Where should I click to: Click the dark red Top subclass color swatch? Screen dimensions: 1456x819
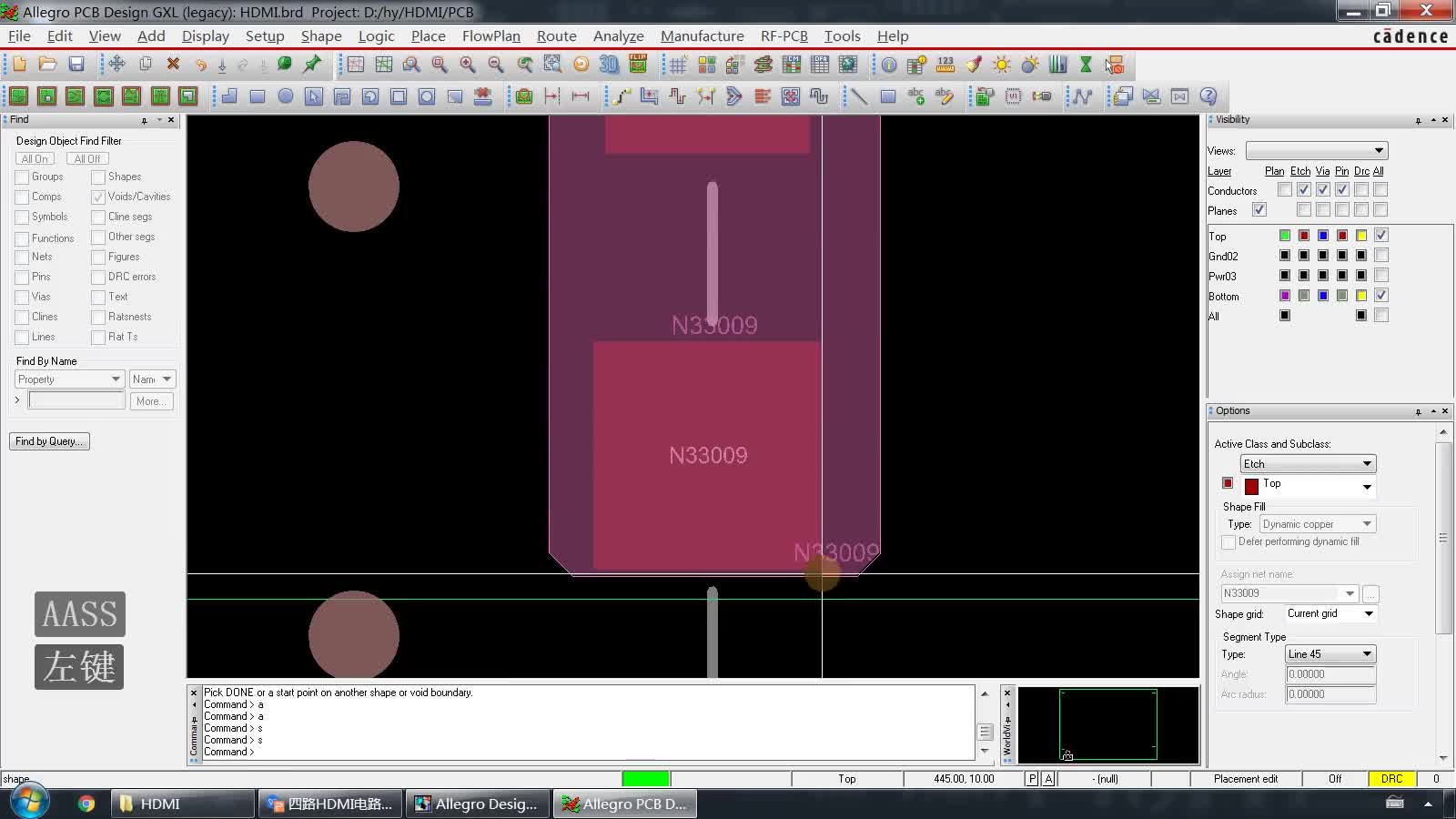coord(1251,486)
